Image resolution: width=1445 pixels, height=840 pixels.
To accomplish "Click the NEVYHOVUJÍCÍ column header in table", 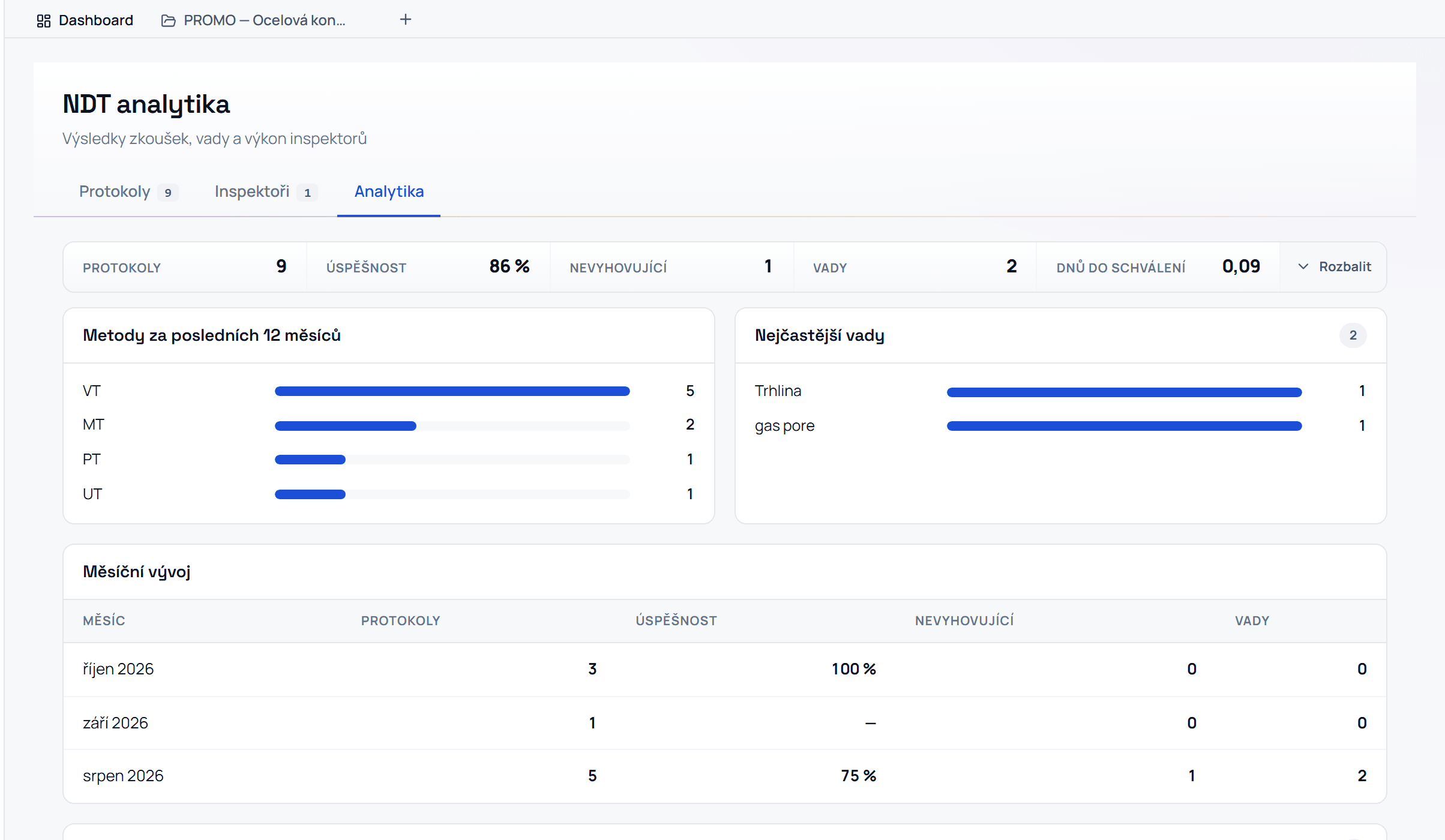I will pos(964,621).
